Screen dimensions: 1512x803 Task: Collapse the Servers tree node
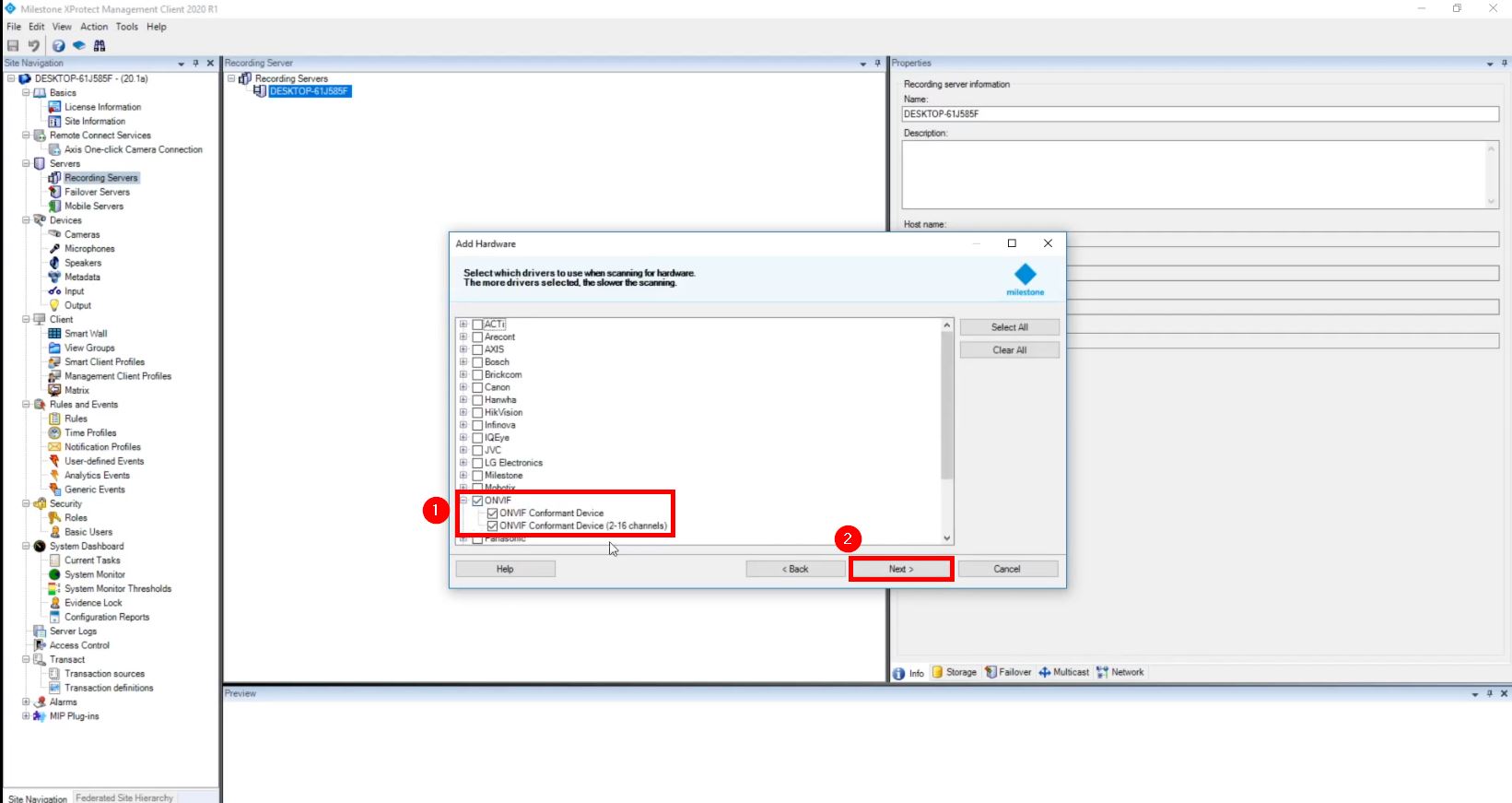click(26, 163)
